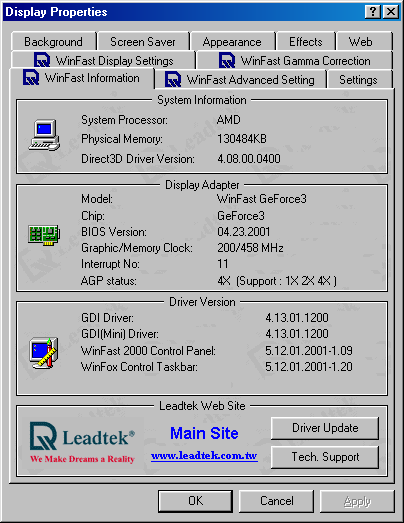Click the Cancel button
404x523 pixels.
click(277, 501)
